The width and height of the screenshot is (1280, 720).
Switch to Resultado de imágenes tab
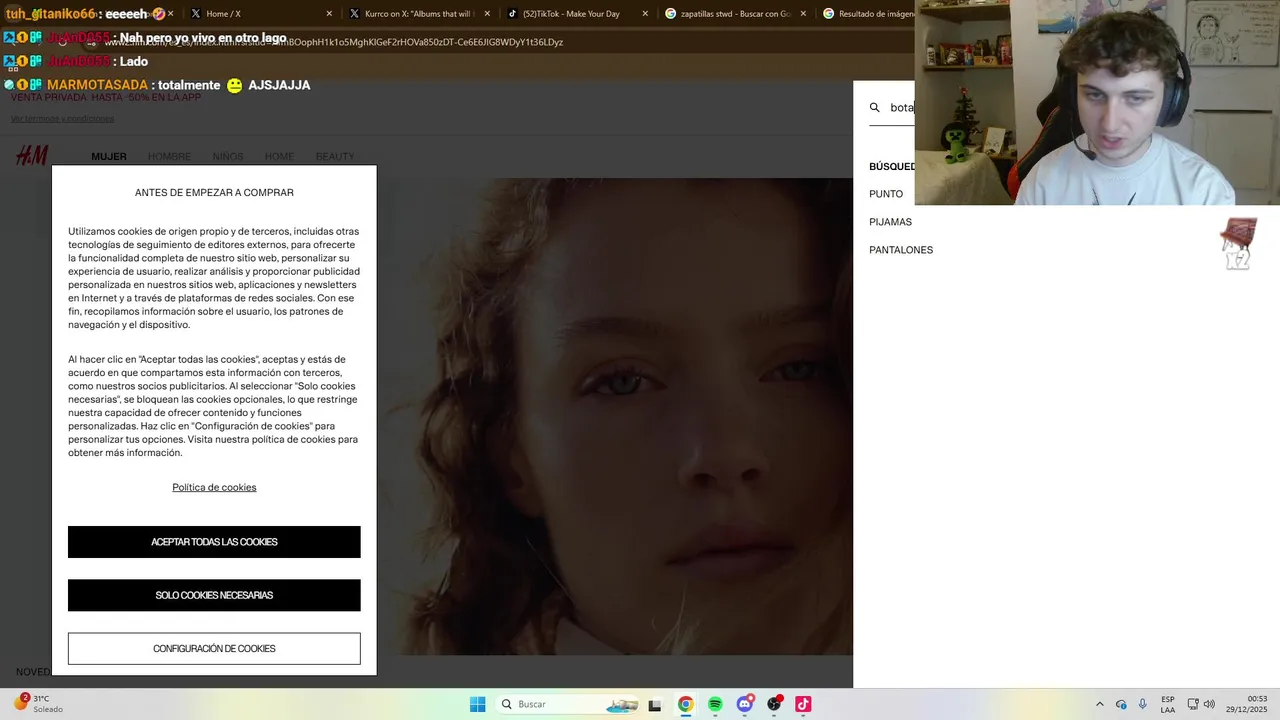866,14
